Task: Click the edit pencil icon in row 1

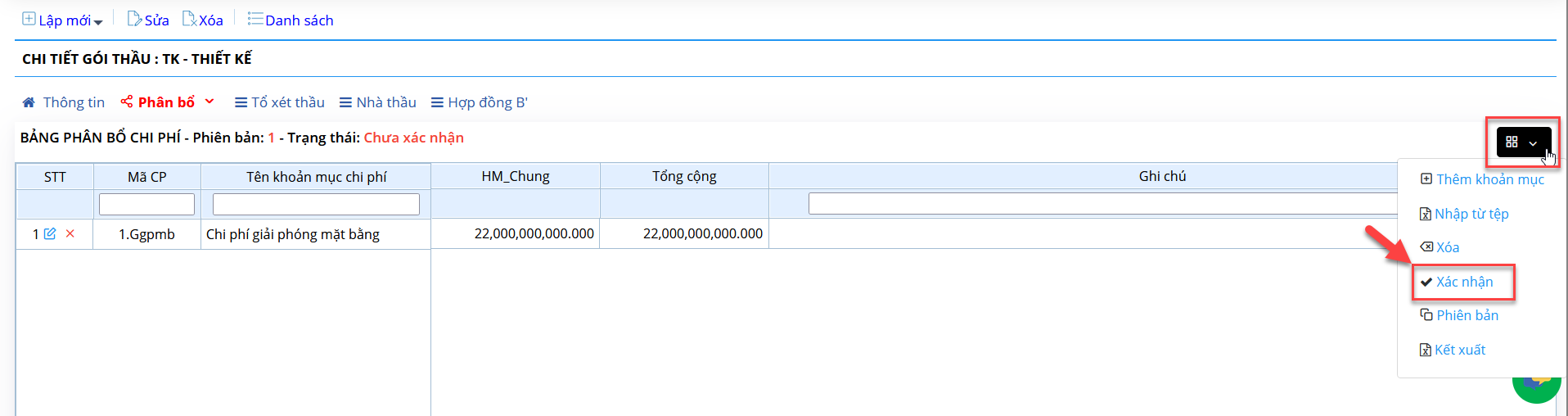Action: (x=50, y=234)
